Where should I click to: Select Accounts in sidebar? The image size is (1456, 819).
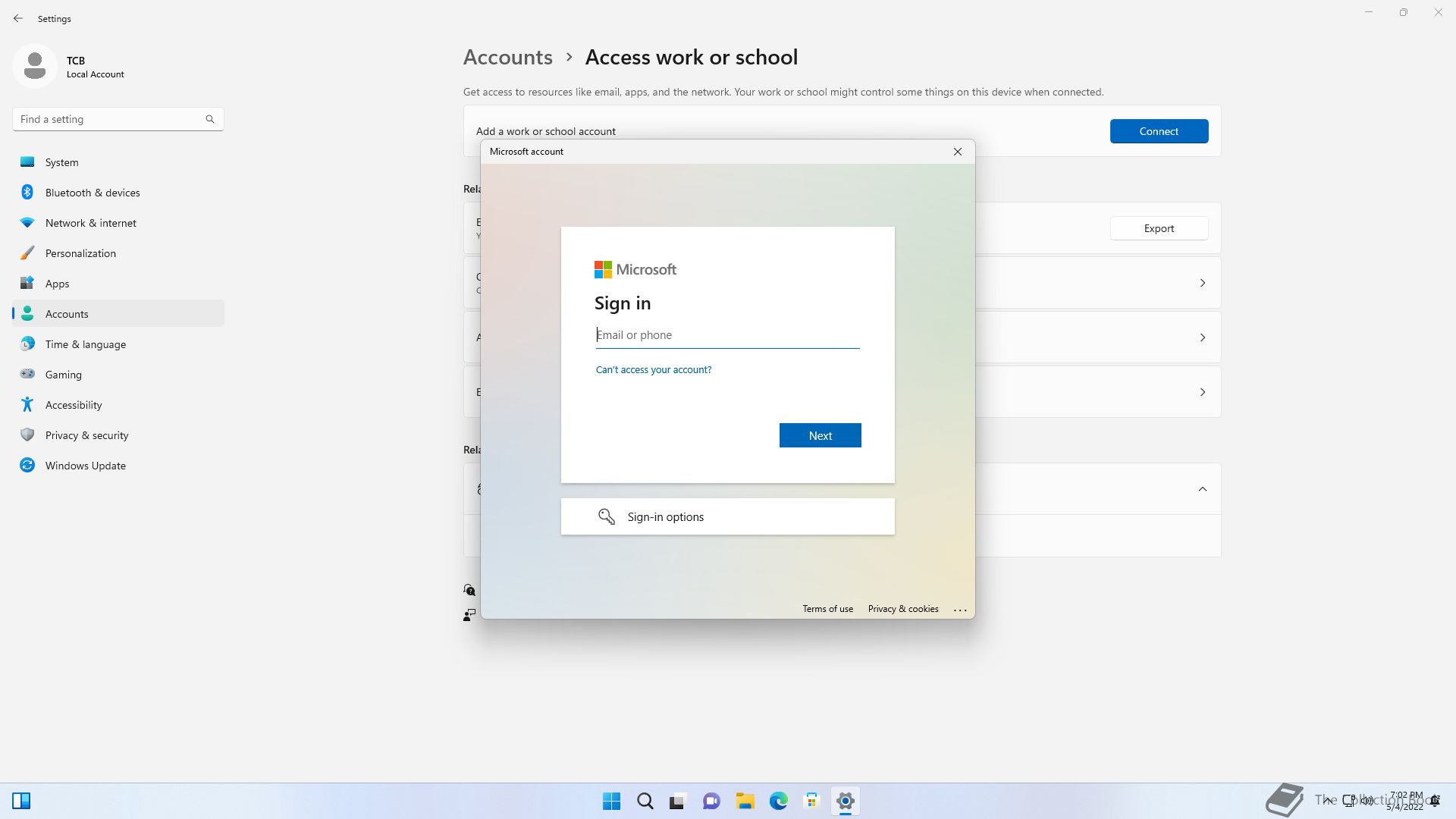[118, 314]
